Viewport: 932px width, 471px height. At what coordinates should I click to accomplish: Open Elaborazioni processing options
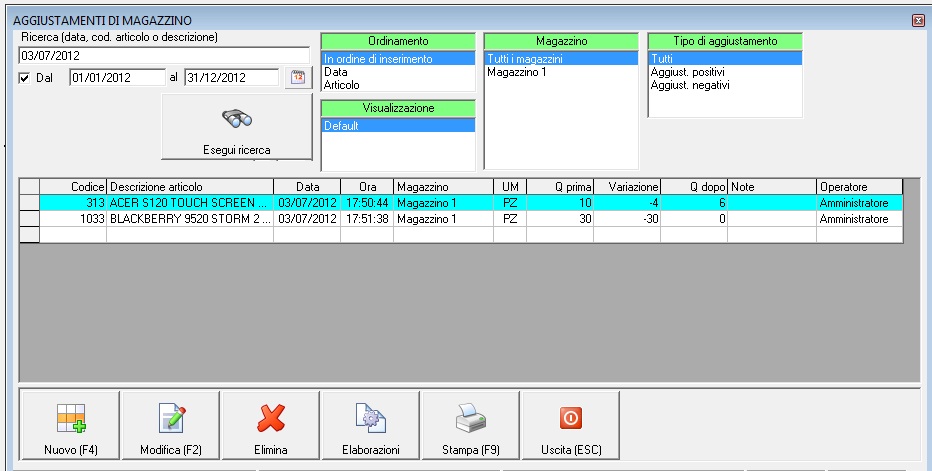370,426
